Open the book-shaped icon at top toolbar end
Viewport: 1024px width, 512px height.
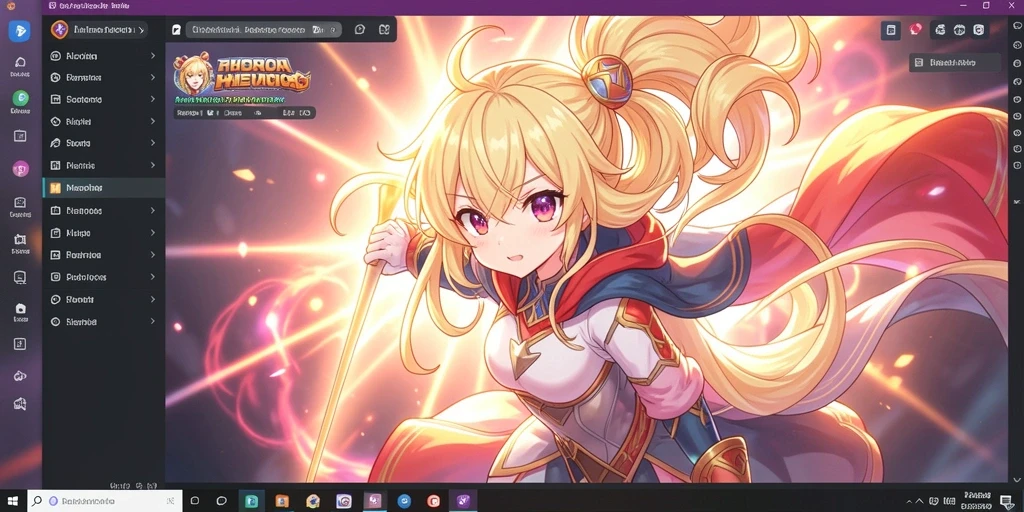click(x=384, y=29)
